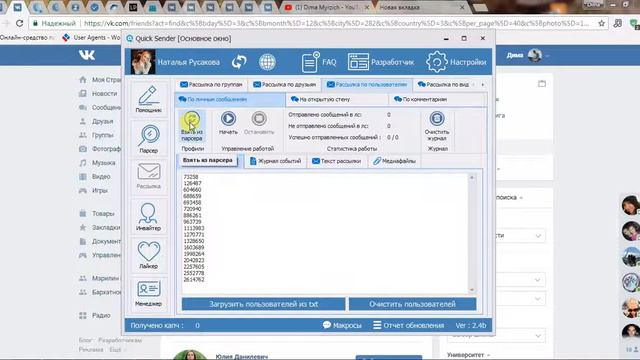Screen dimensions: 640x360
Task: Click Взять из парсера icon button
Action: [x=192, y=126]
